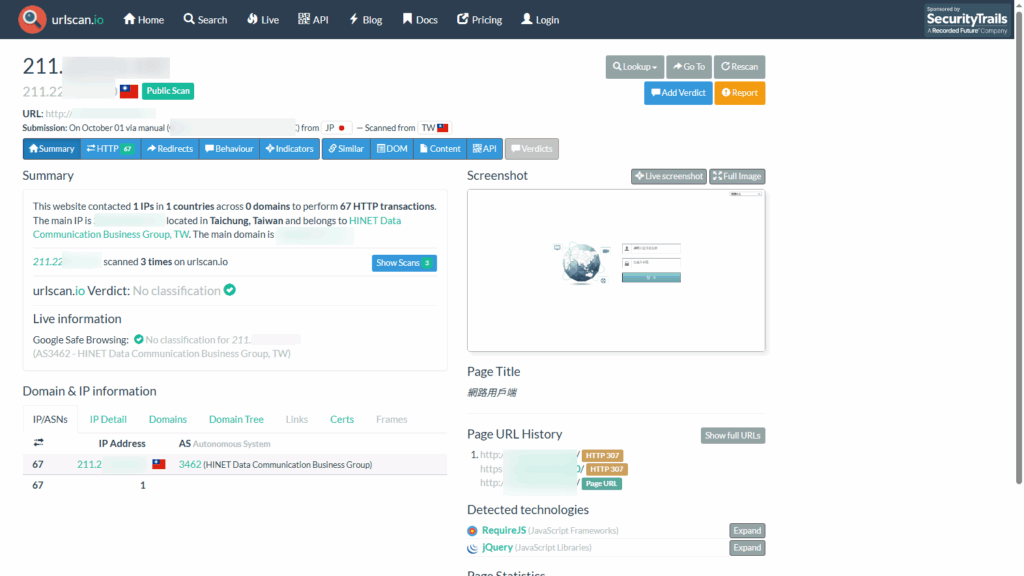The width and height of the screenshot is (1024, 576).
Task: Switch to the HTTP transactions tab
Action: tap(110, 149)
